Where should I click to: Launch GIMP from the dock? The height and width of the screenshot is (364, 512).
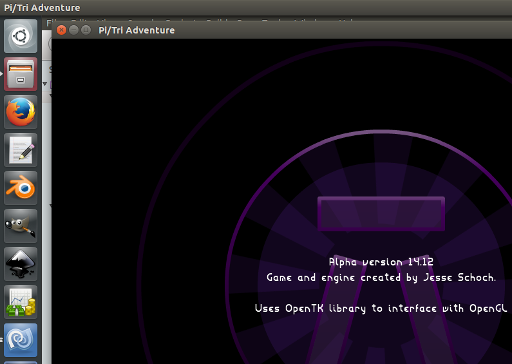[21, 226]
